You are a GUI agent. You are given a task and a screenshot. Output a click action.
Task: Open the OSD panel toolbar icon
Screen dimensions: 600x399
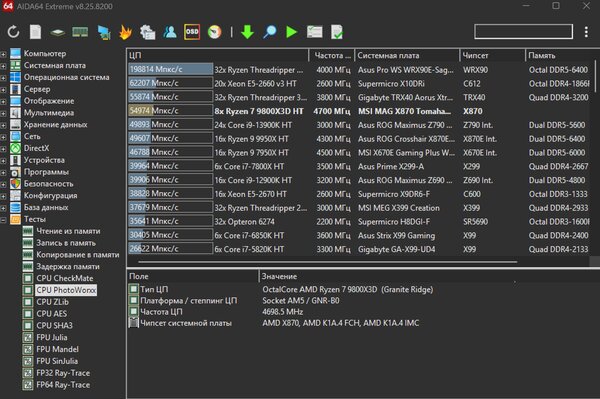(x=192, y=32)
